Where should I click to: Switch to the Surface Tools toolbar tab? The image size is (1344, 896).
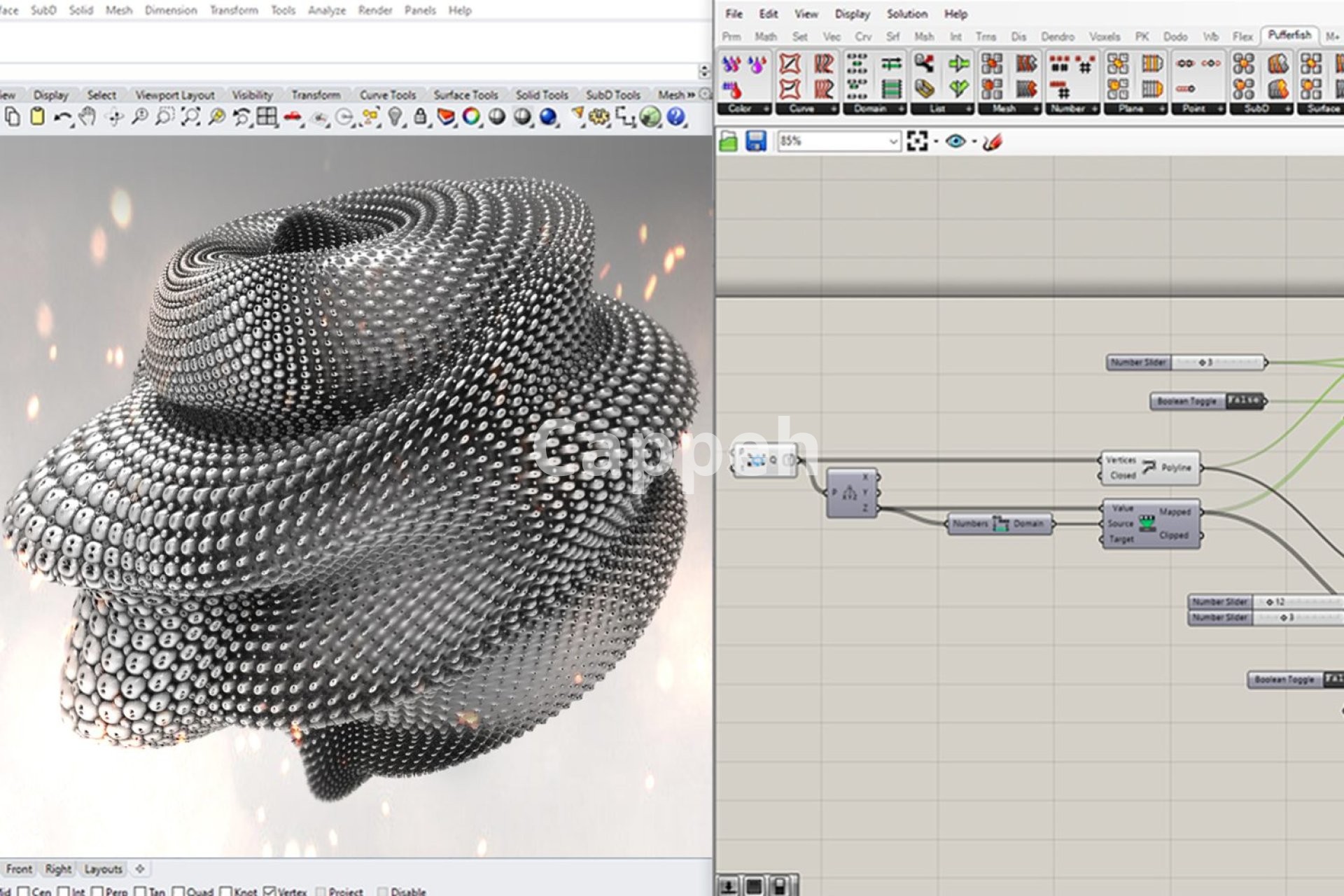coord(465,94)
